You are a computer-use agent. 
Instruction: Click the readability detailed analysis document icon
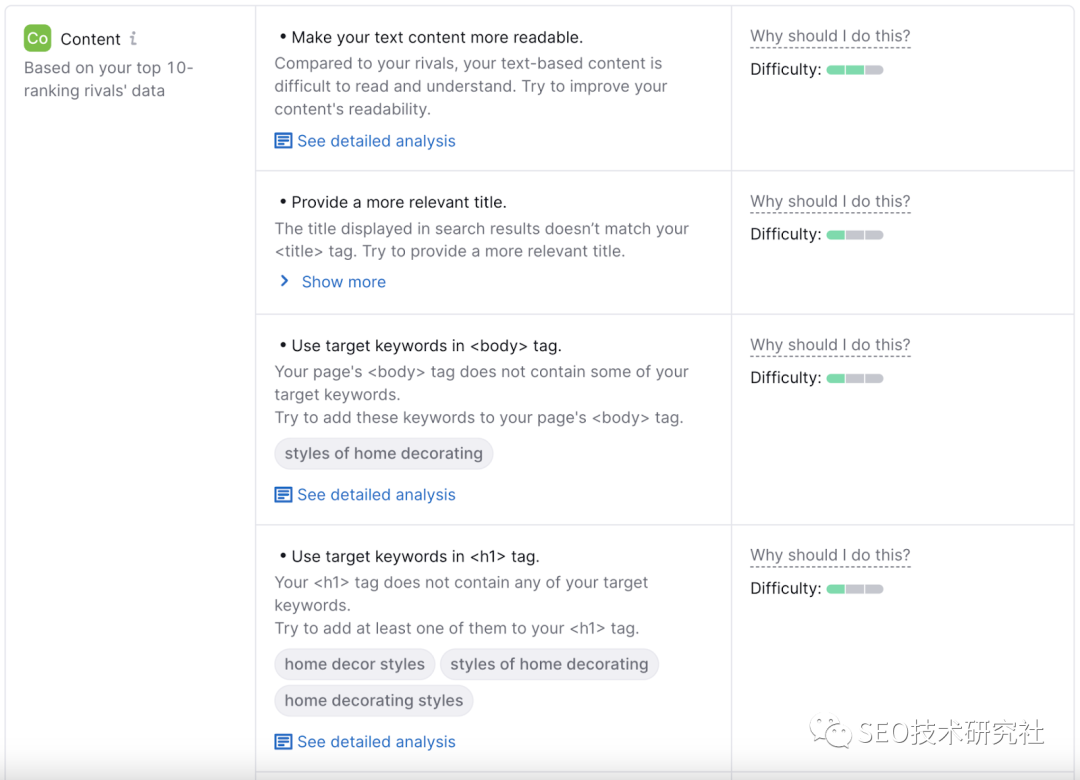283,141
